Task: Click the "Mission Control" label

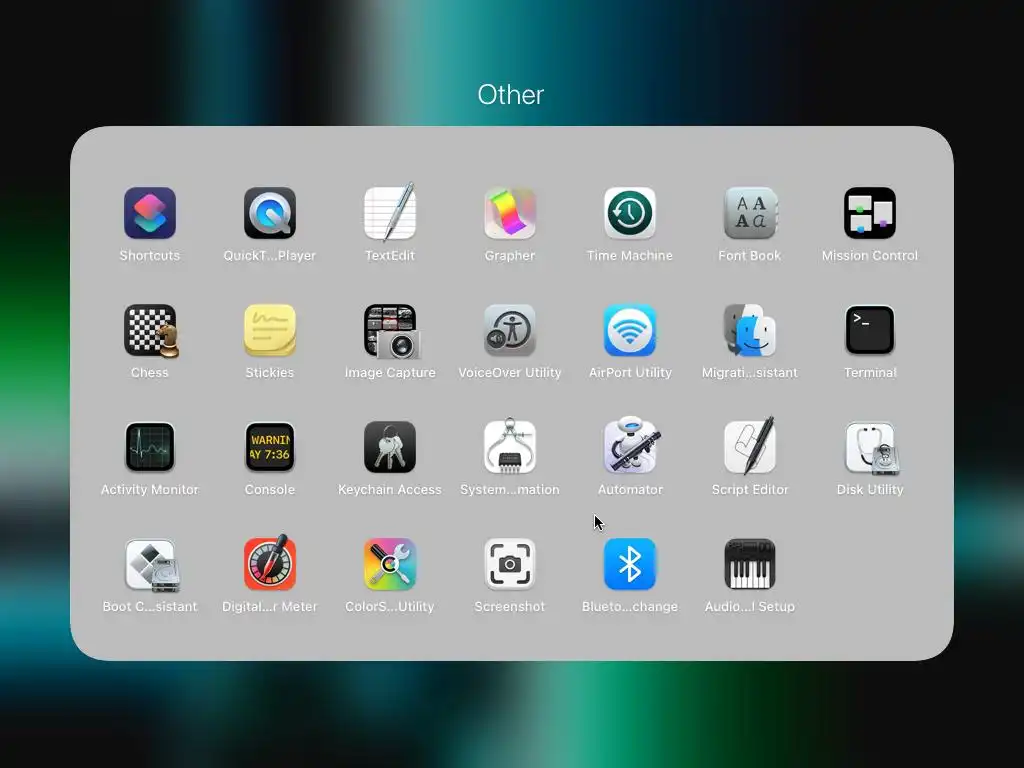Action: coord(870,255)
